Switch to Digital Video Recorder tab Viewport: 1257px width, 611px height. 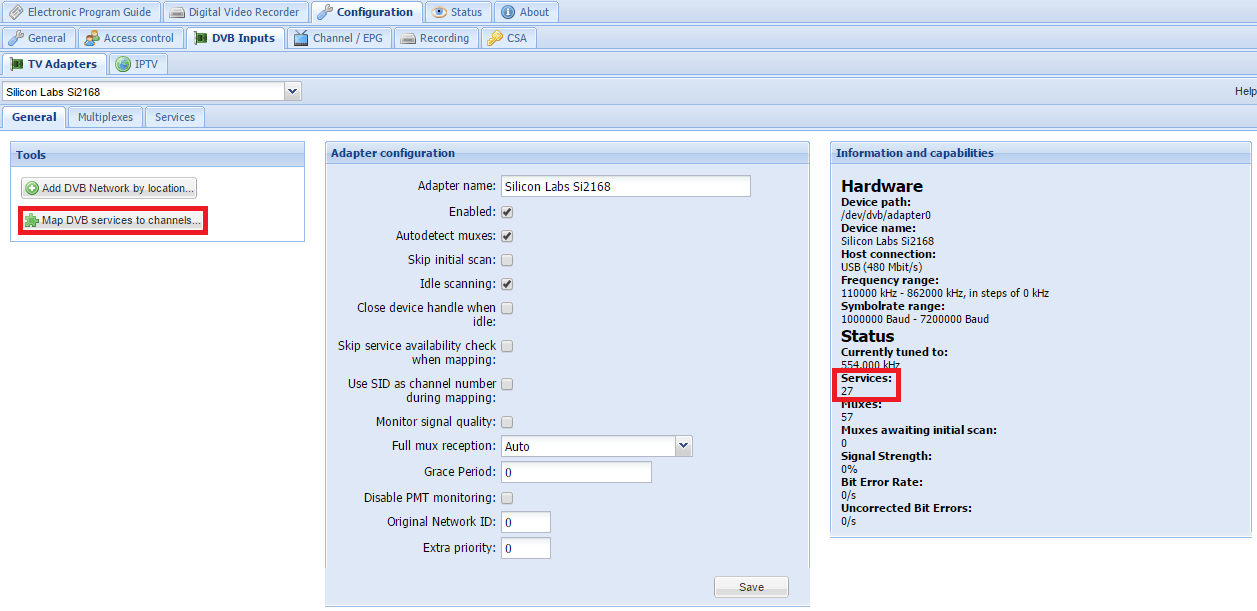(x=235, y=12)
